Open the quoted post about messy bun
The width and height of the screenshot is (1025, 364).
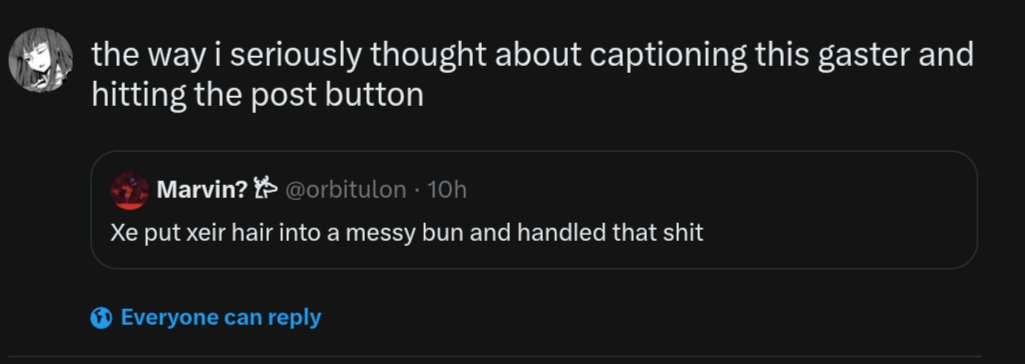[x=534, y=210]
